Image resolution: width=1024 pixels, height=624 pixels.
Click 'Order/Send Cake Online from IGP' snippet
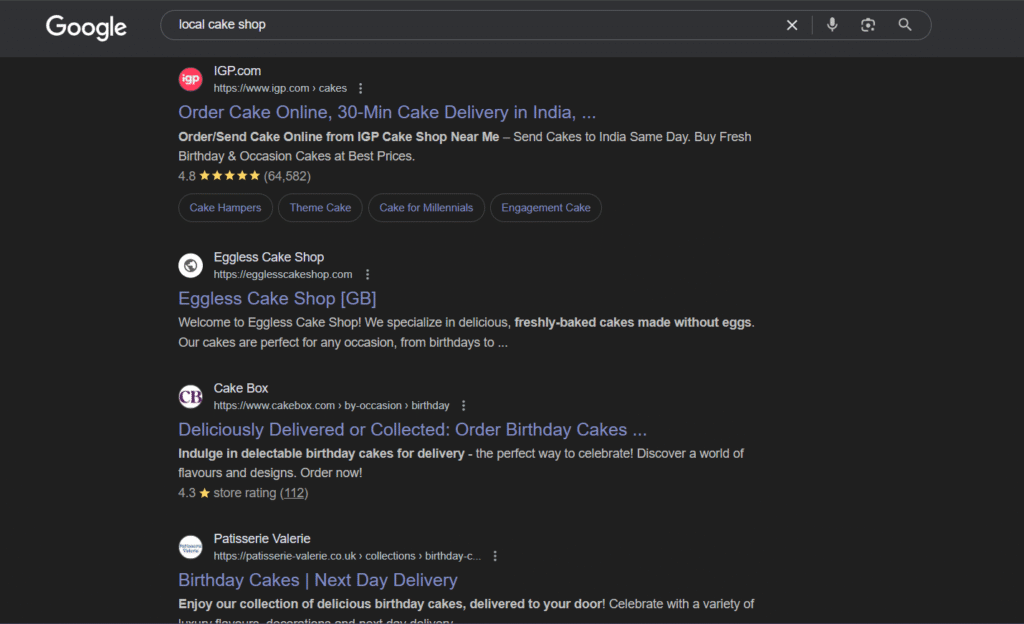pyautogui.click(x=338, y=137)
